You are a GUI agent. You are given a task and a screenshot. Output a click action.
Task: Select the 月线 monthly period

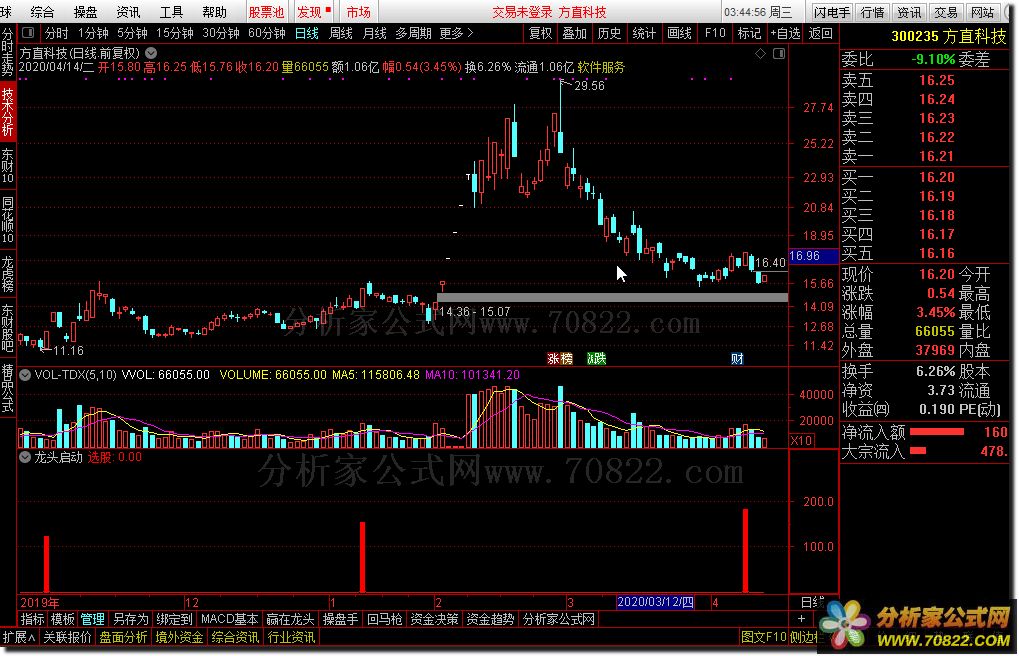(x=374, y=33)
